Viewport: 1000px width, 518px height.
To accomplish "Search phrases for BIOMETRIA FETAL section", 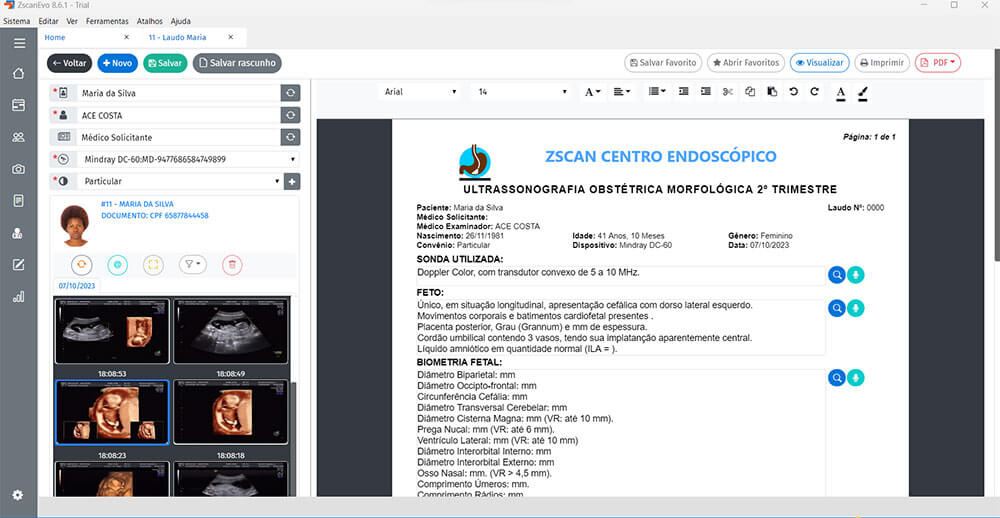I will click(x=837, y=378).
